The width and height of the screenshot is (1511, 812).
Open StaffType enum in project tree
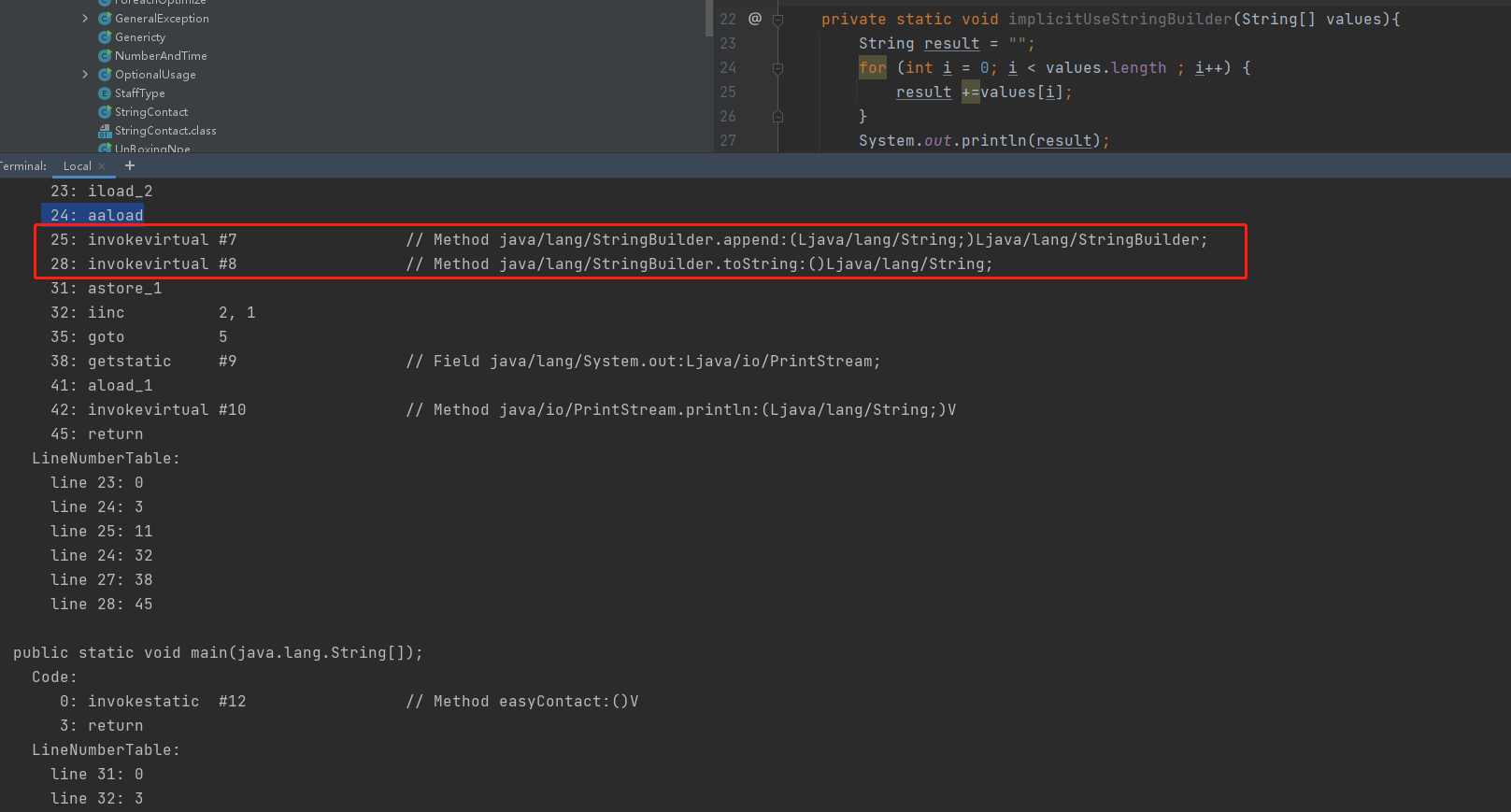click(139, 93)
